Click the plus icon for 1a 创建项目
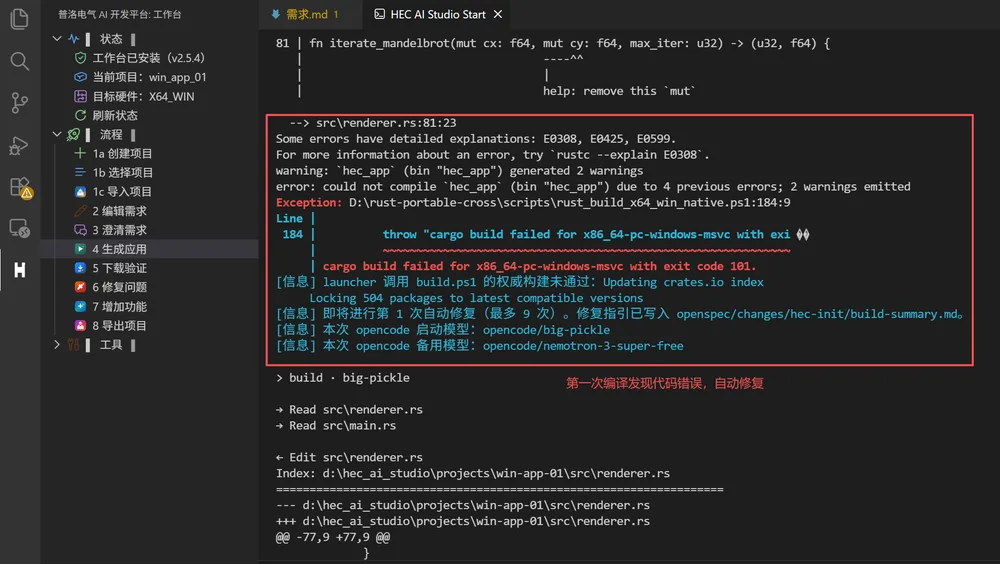Image resolution: width=1000 pixels, height=564 pixels. pyautogui.click(x=80, y=153)
